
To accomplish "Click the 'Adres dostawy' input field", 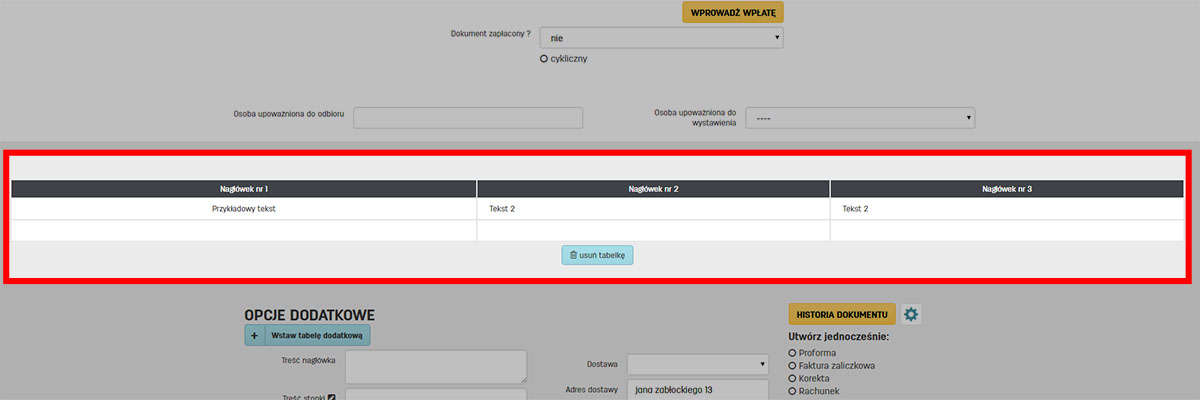I will [697, 390].
